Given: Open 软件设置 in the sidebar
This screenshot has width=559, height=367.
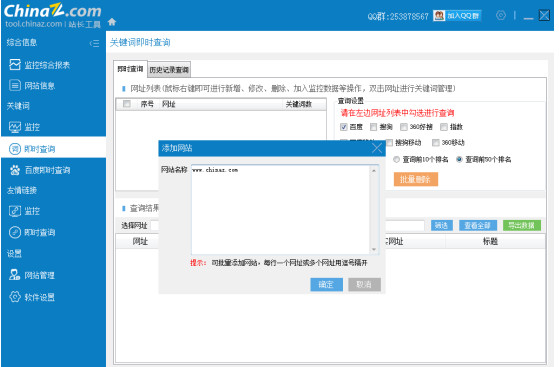Looking at the screenshot, I should pos(32,297).
